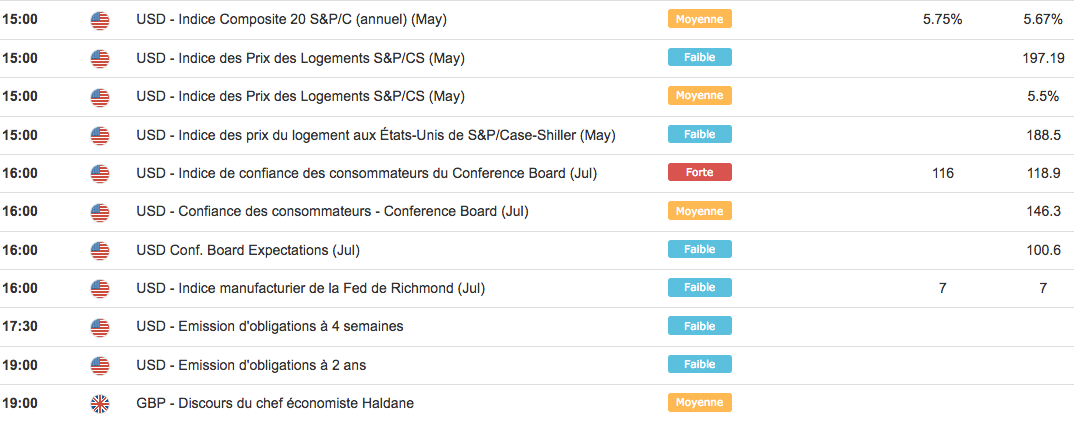Click the red 'Forte' importance badge

(x=699, y=172)
